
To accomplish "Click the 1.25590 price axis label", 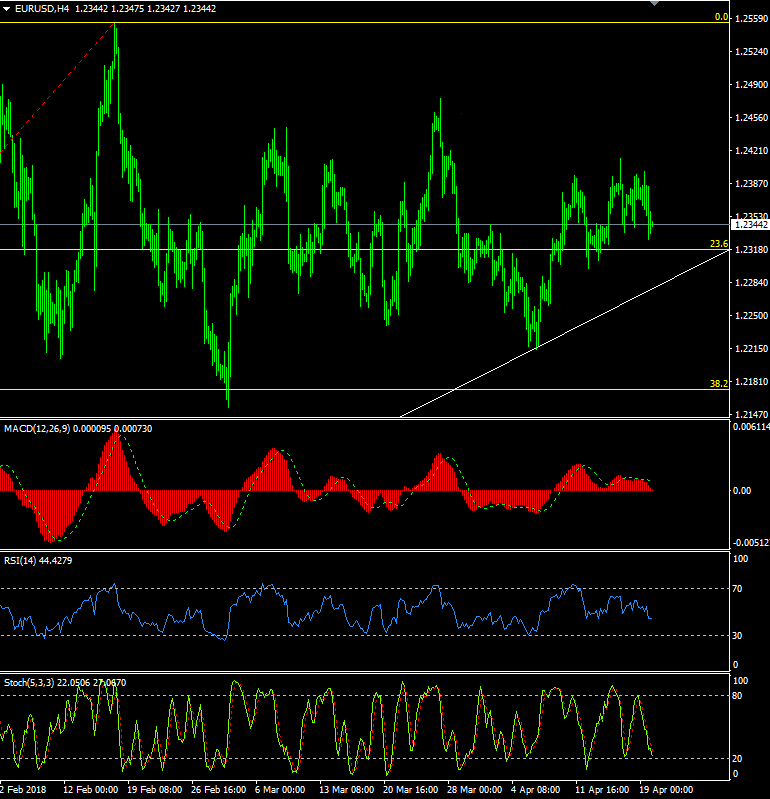I will (750, 19).
